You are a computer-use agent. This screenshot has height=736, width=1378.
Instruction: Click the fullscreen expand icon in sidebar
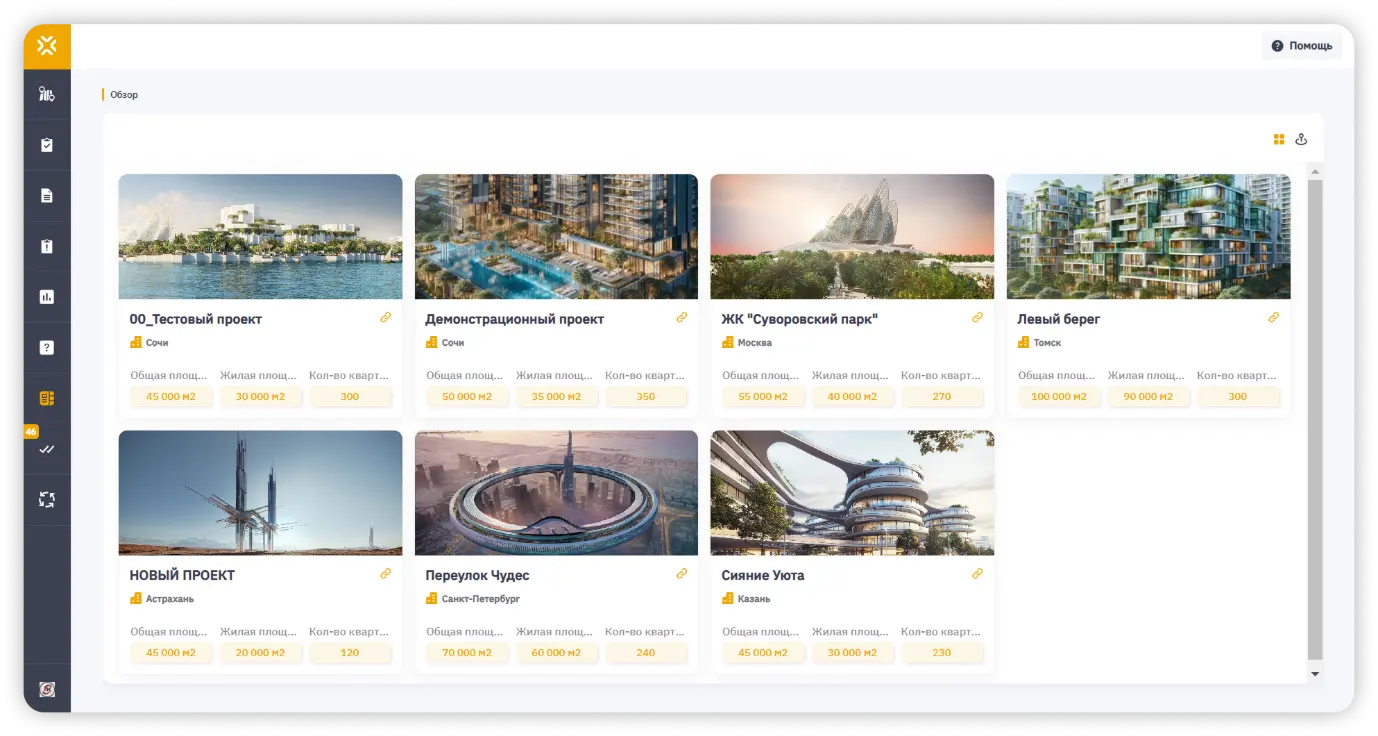pos(46,499)
